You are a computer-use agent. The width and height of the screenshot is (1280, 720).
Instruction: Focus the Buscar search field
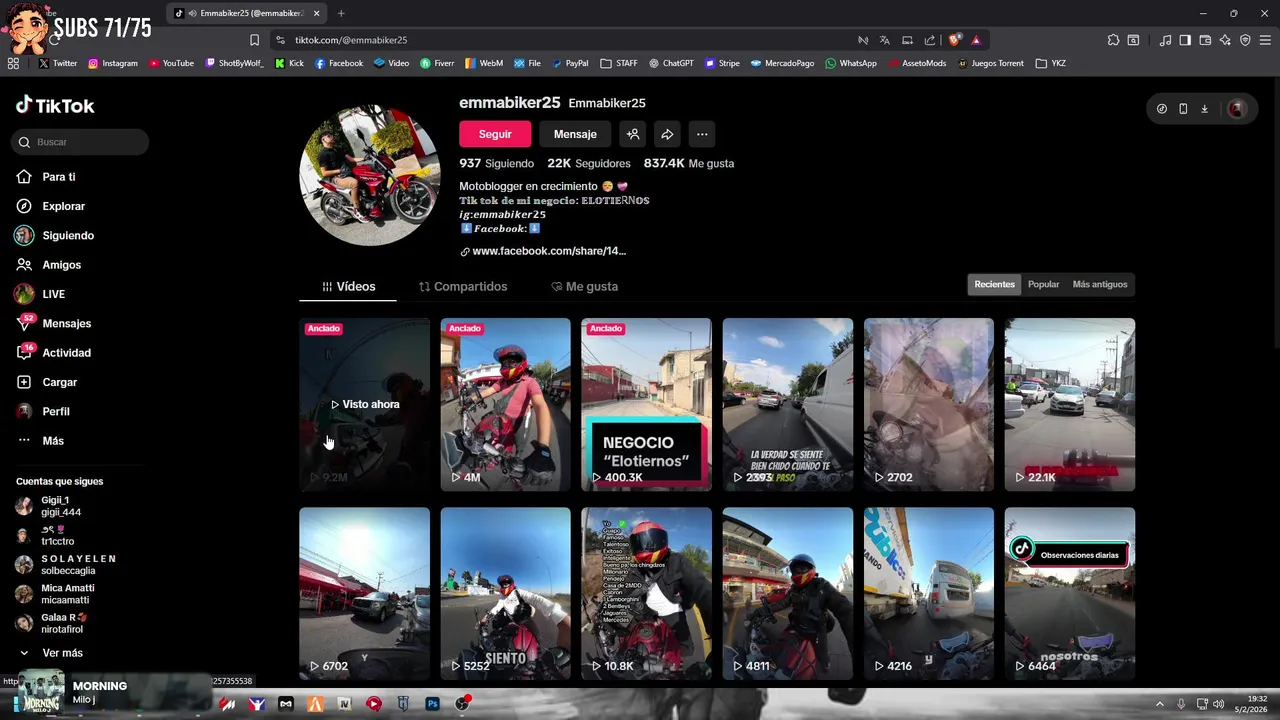[x=80, y=142]
